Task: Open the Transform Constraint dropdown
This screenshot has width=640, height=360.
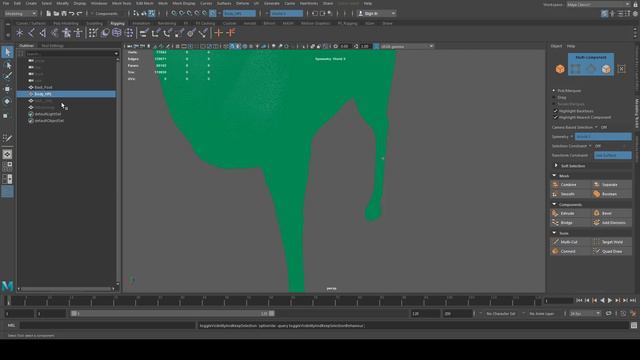Action: pyautogui.click(x=612, y=156)
